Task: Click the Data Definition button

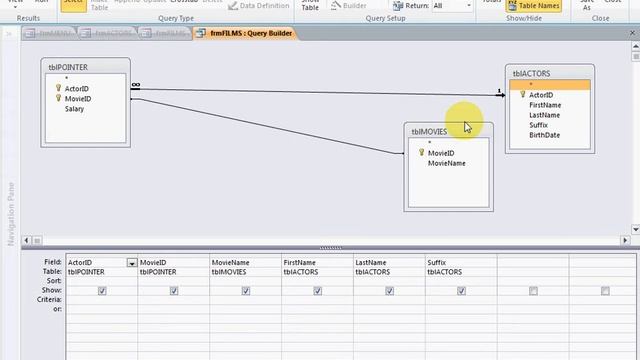Action: [x=259, y=6]
